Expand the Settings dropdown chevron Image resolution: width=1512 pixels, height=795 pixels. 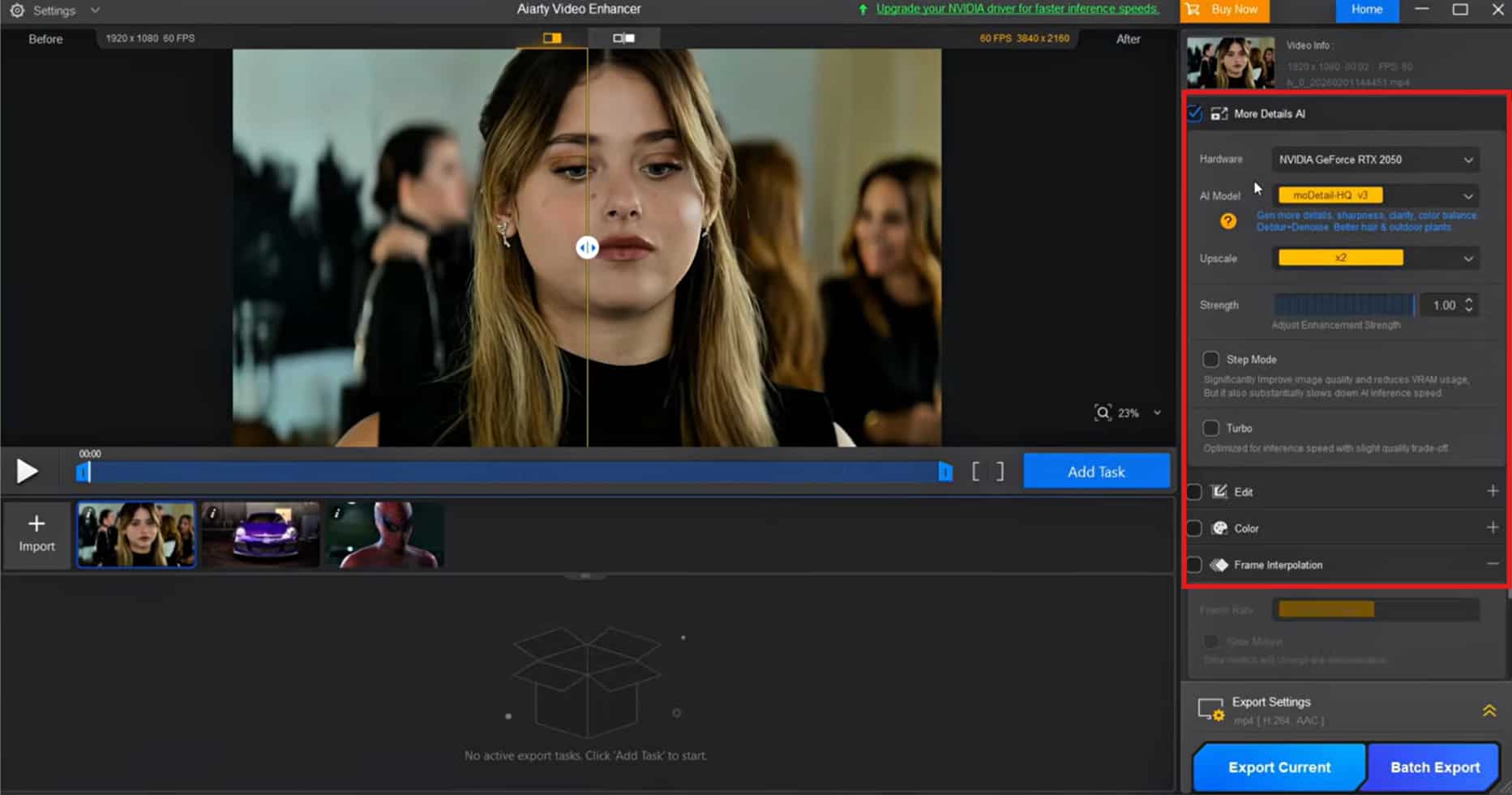coord(95,11)
